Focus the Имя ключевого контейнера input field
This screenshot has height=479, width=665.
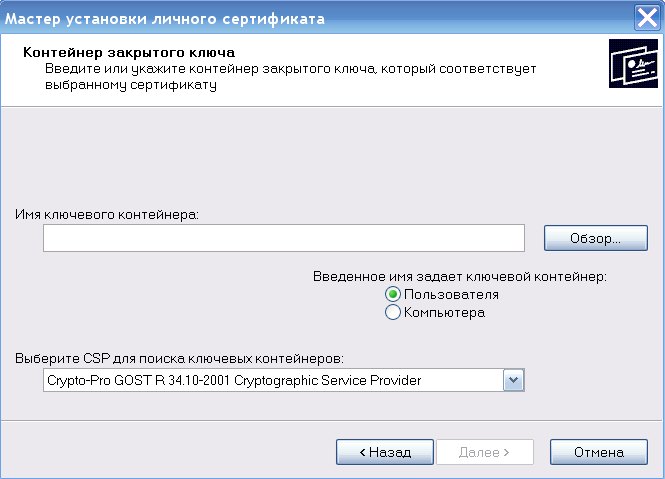coord(284,238)
